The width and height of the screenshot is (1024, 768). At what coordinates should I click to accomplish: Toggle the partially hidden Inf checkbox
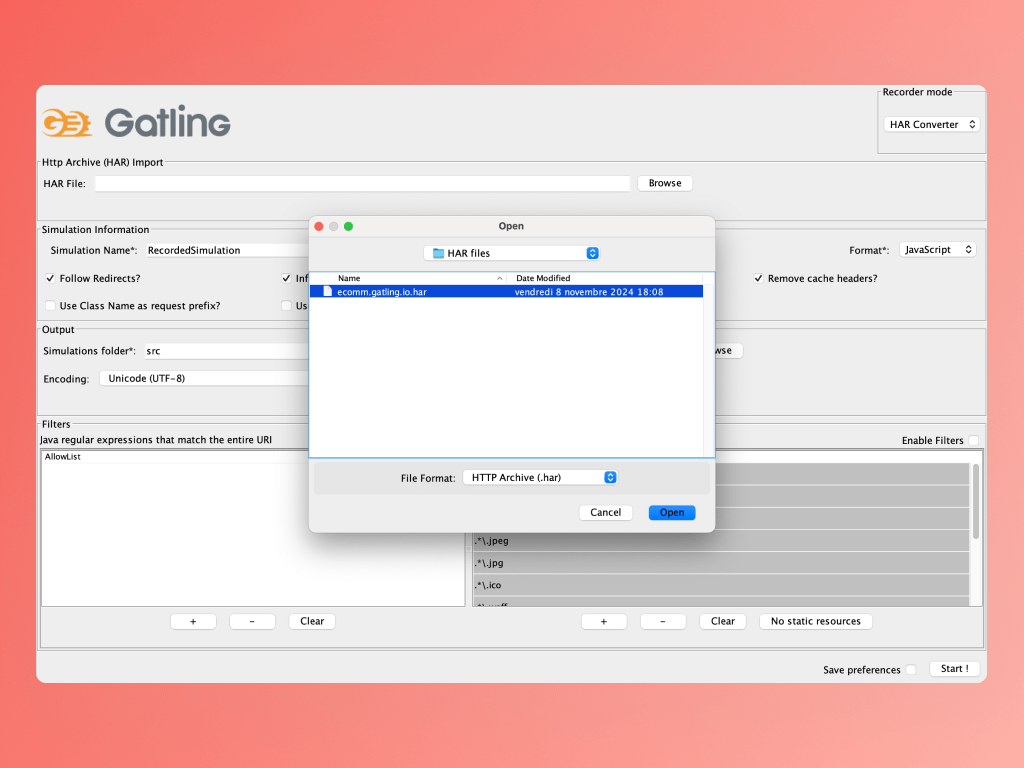coord(286,278)
